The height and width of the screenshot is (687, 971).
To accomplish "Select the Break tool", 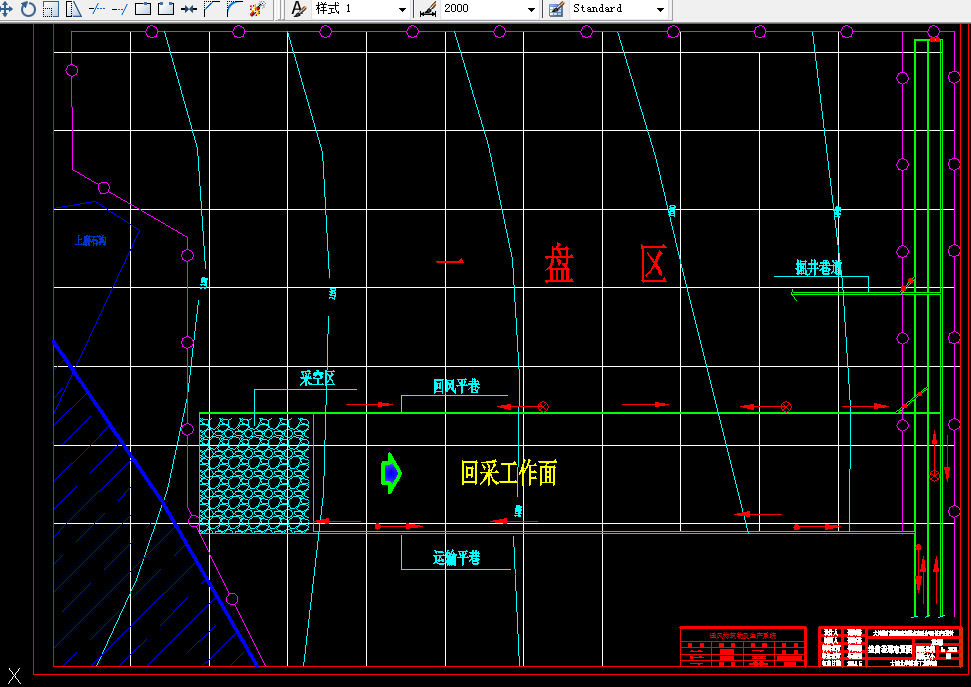I will (165, 9).
